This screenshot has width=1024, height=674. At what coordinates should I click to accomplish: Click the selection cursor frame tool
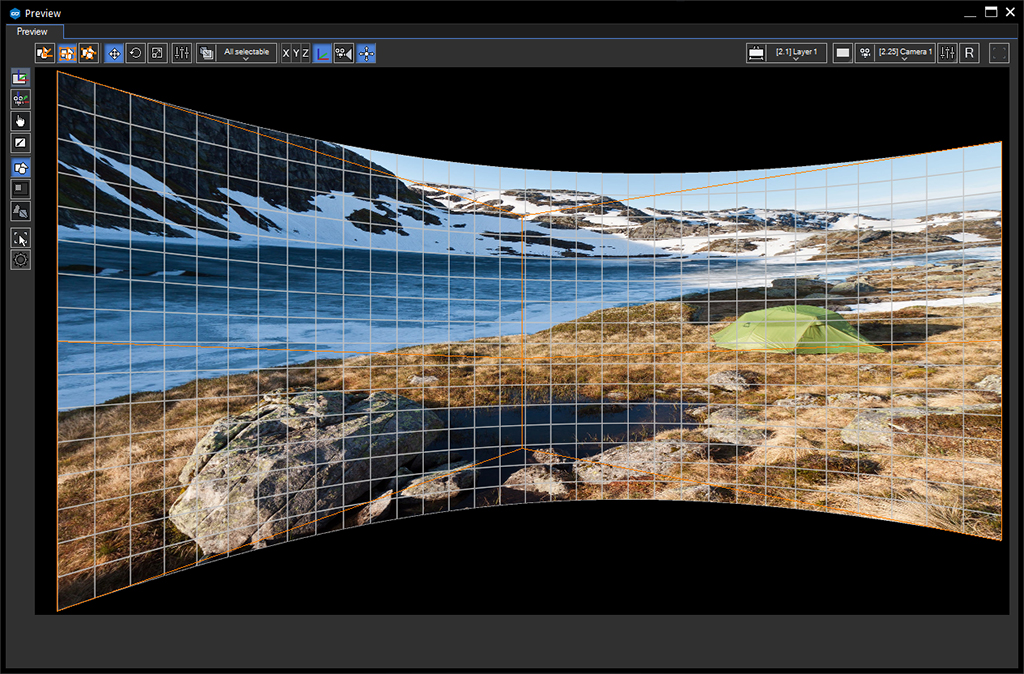[x=21, y=238]
